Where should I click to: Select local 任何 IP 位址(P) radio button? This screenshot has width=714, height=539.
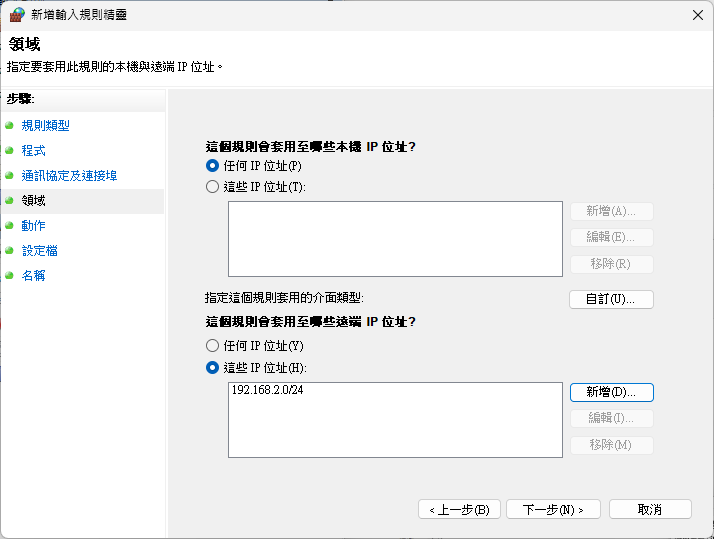pos(212,166)
